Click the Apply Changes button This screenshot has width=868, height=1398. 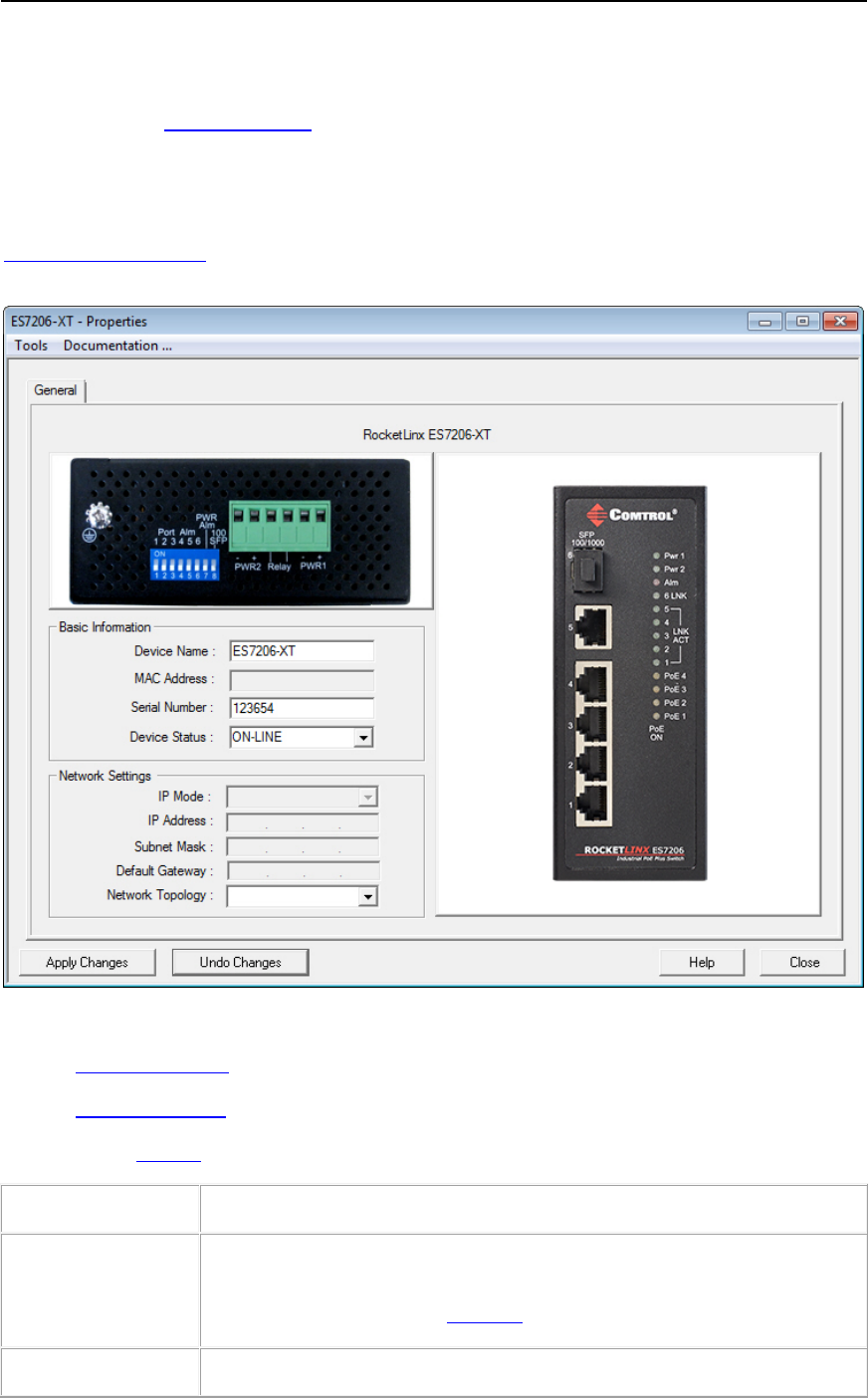coord(88,963)
